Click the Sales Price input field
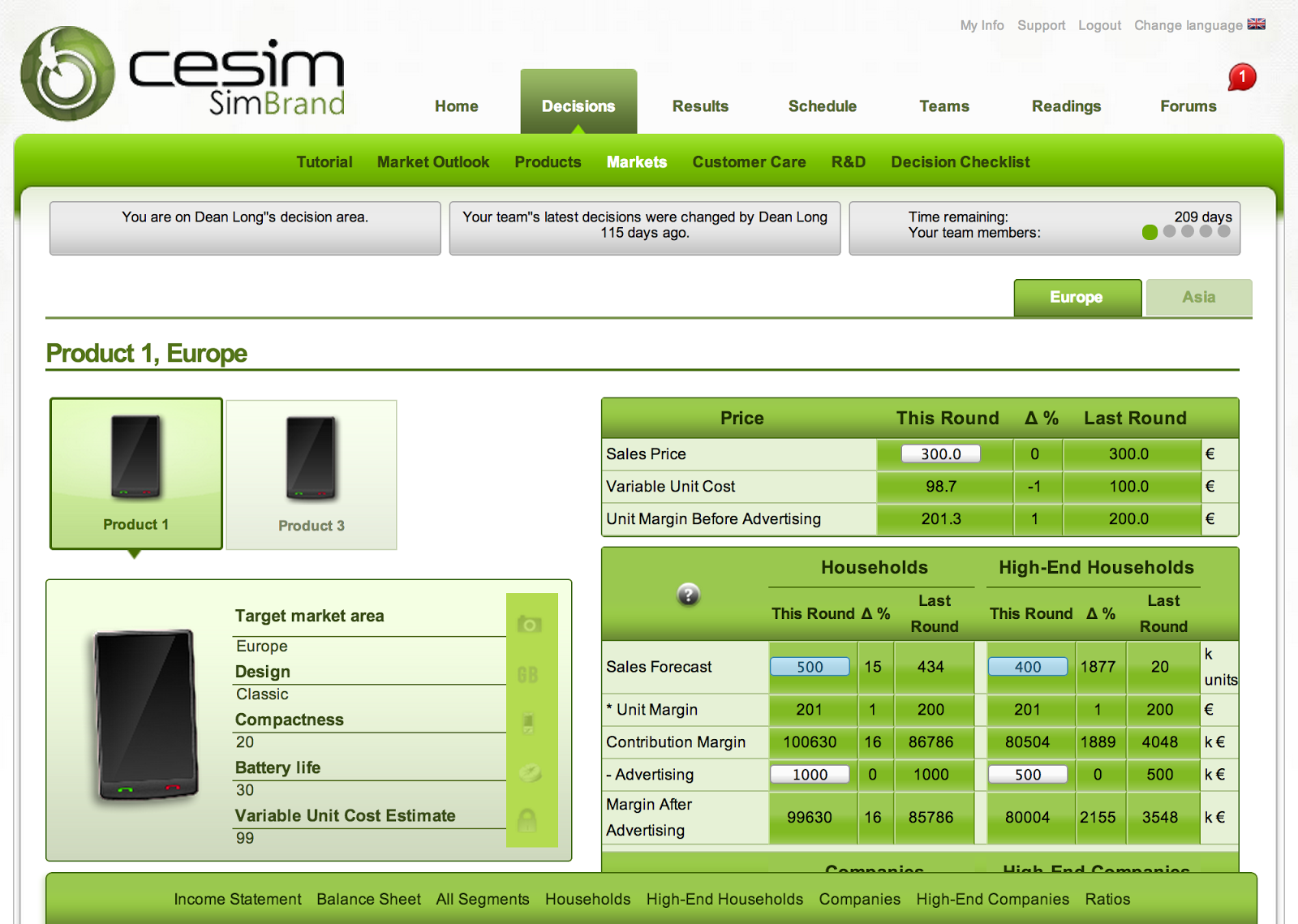 pyautogui.click(x=943, y=453)
